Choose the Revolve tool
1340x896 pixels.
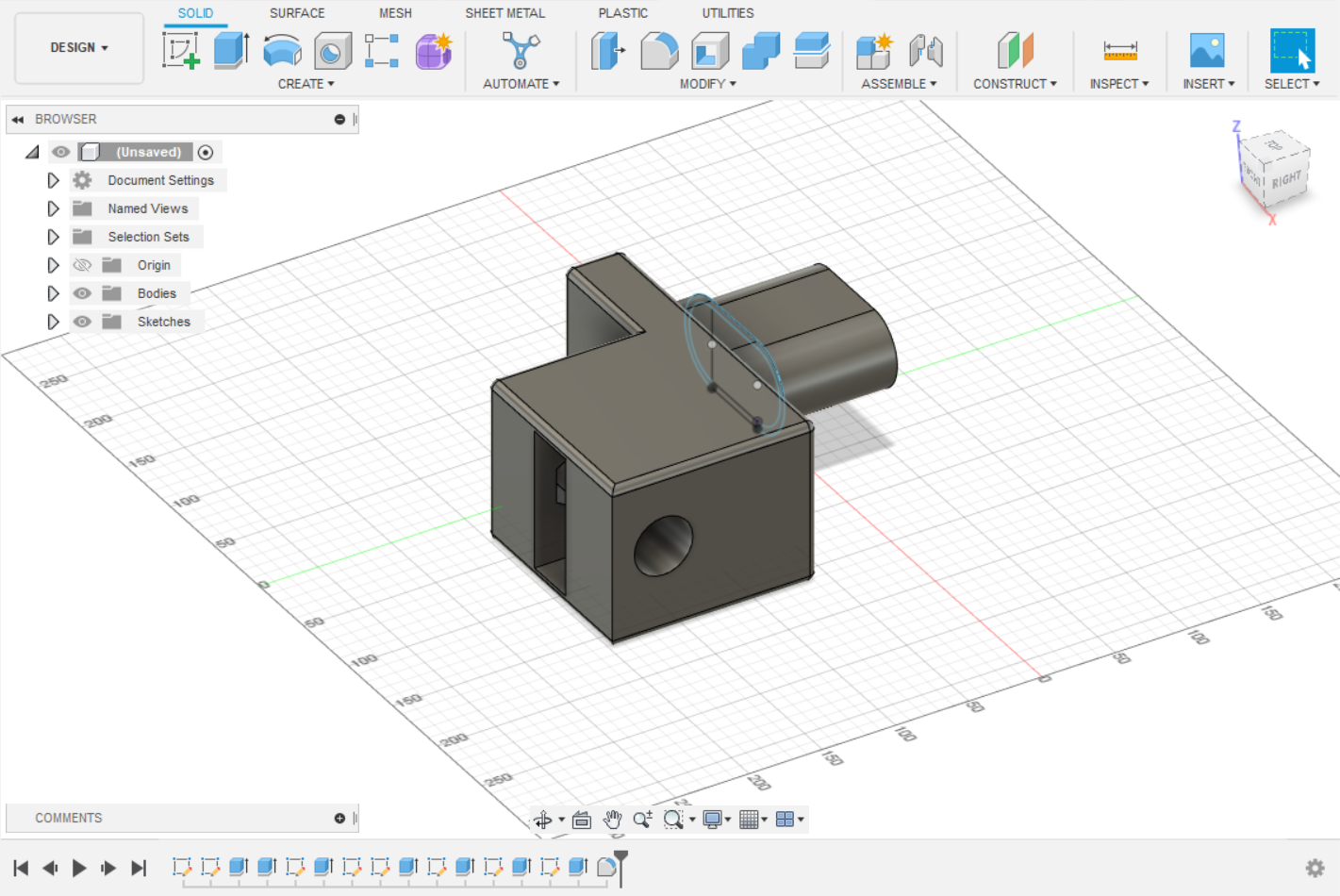282,50
